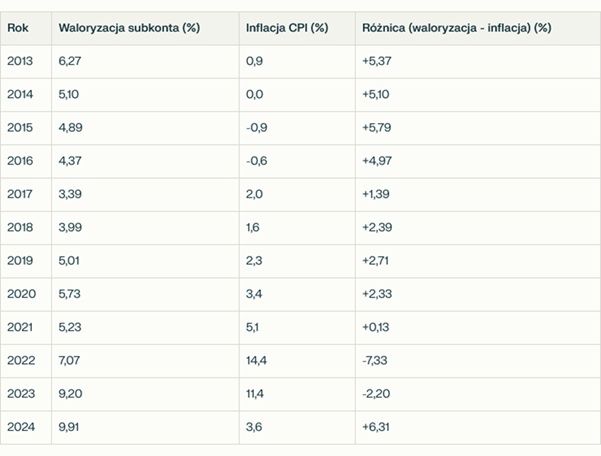Screen dimensions: 601x456
Task: Click the 'Rok' column header
Action: tap(18, 27)
